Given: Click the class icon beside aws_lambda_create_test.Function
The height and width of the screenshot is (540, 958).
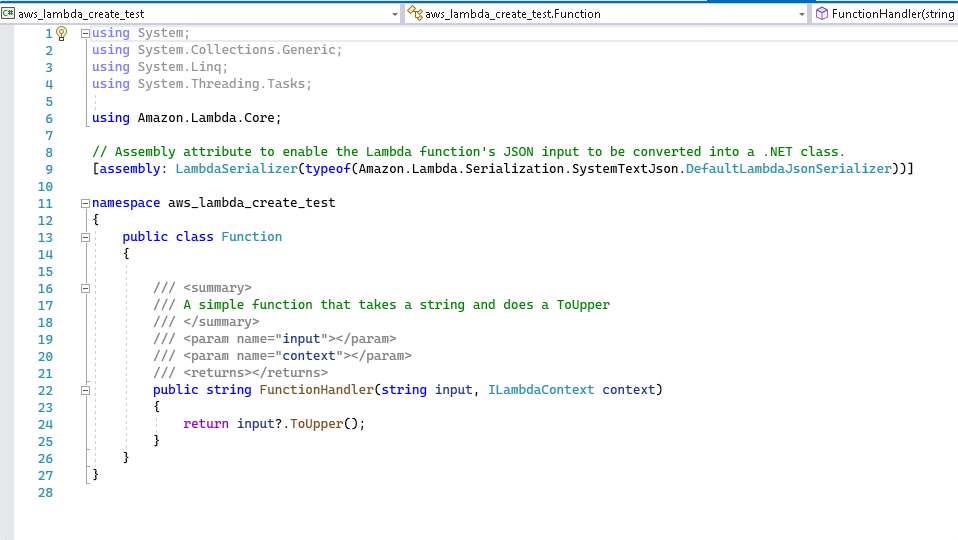Looking at the screenshot, I should pyautogui.click(x=415, y=13).
